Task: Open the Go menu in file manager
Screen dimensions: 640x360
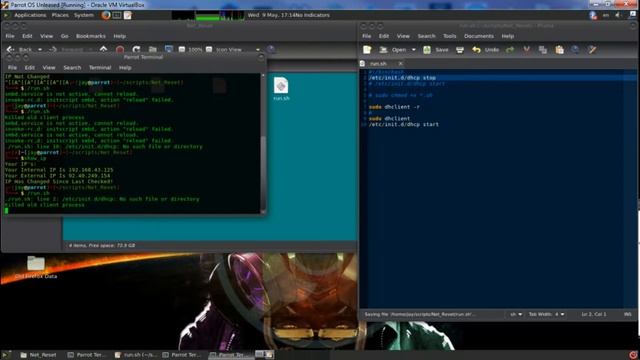Action: [64, 36]
